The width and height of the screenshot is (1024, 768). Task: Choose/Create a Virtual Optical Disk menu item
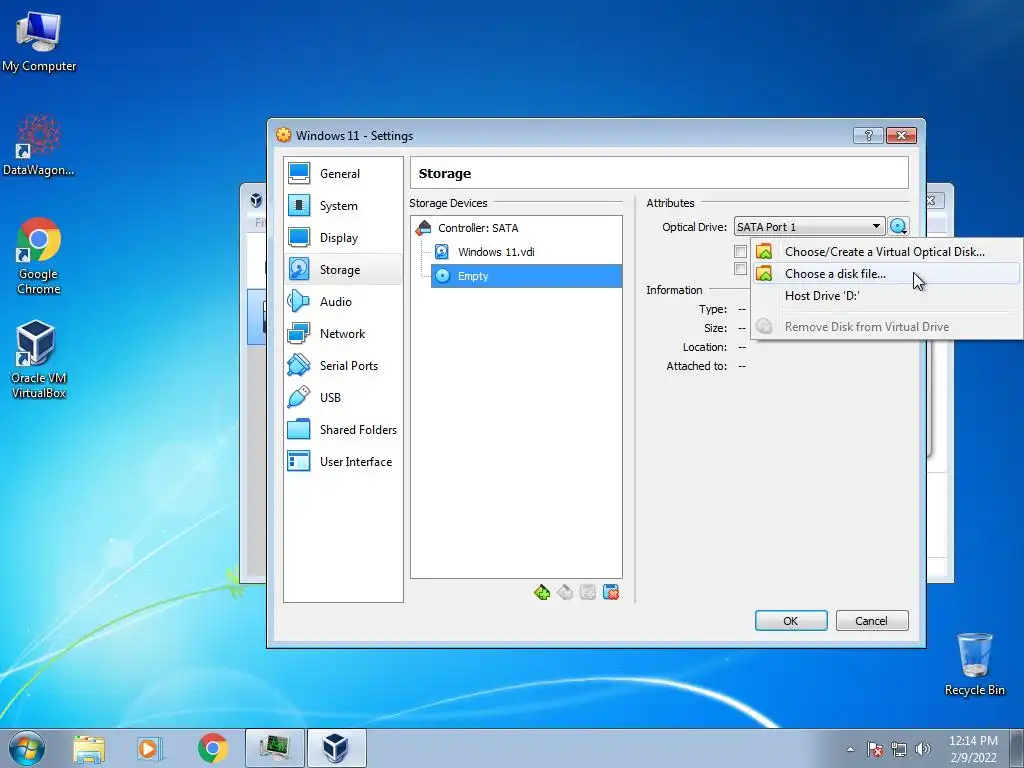(886, 251)
